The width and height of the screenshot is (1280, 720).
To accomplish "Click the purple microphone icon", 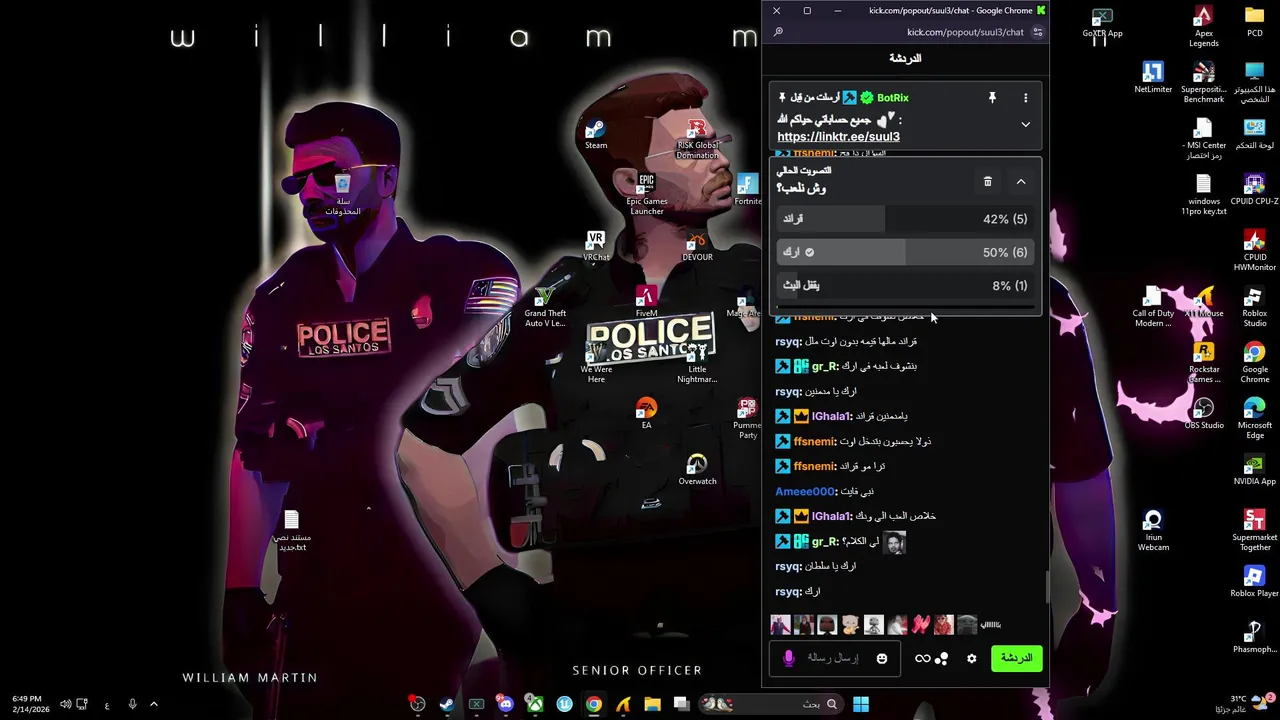I will pos(788,658).
